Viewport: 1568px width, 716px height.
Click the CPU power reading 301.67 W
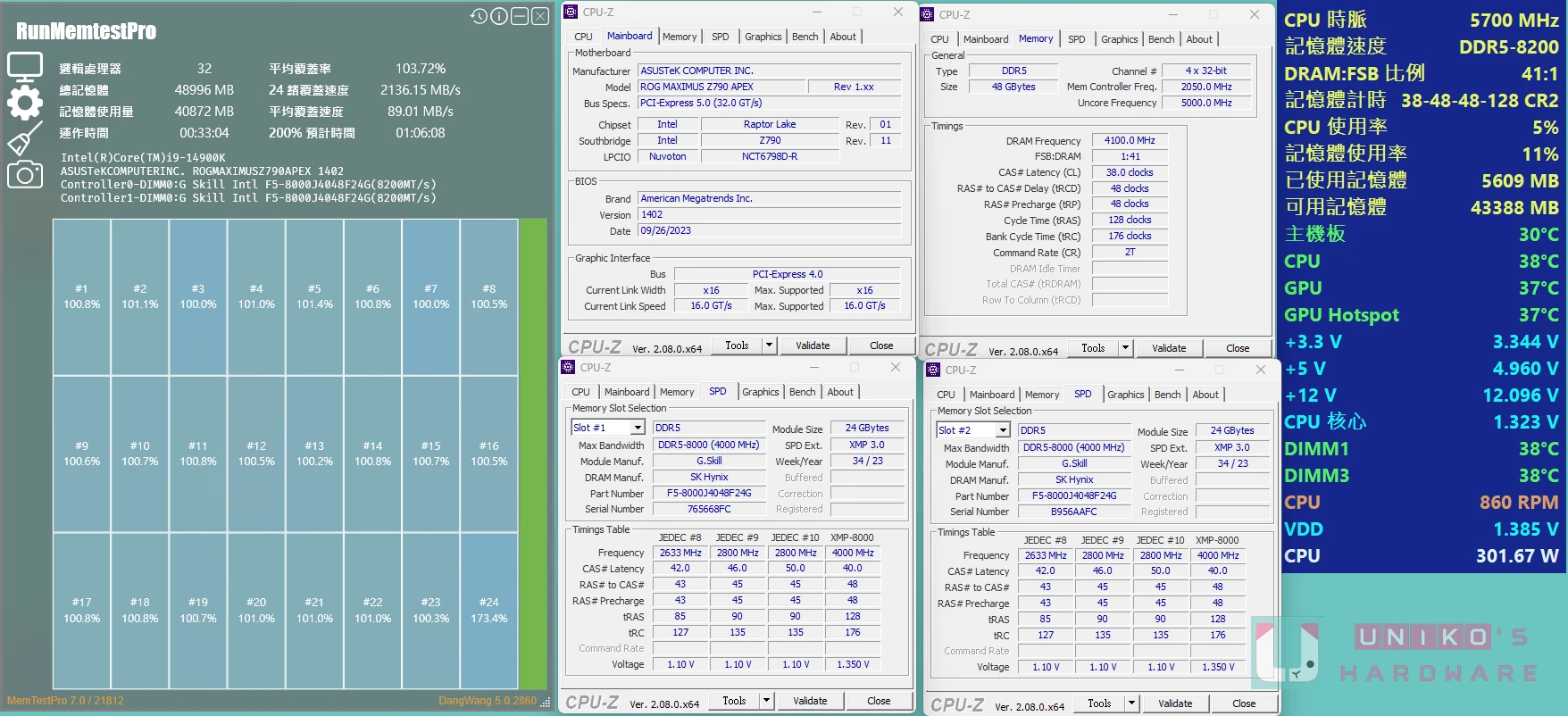[x=1517, y=556]
